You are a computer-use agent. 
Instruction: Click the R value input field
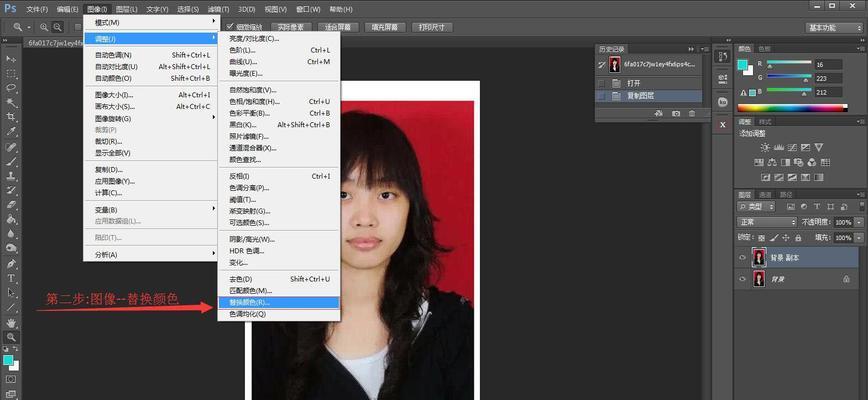(x=828, y=64)
